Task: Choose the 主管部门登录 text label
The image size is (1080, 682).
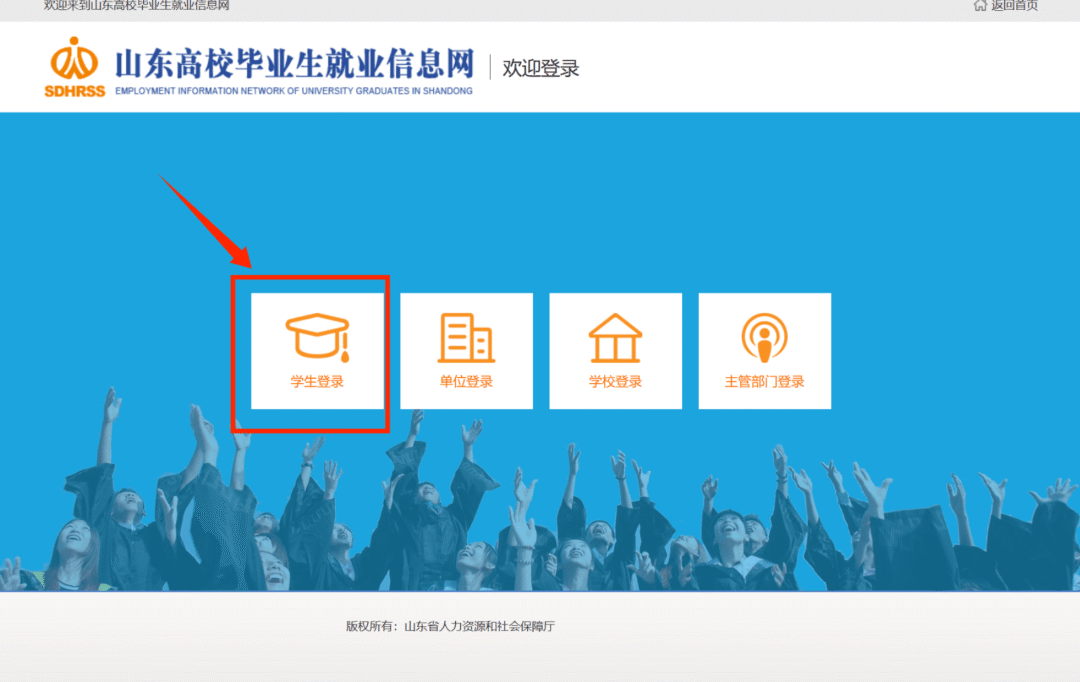Action: [x=764, y=382]
